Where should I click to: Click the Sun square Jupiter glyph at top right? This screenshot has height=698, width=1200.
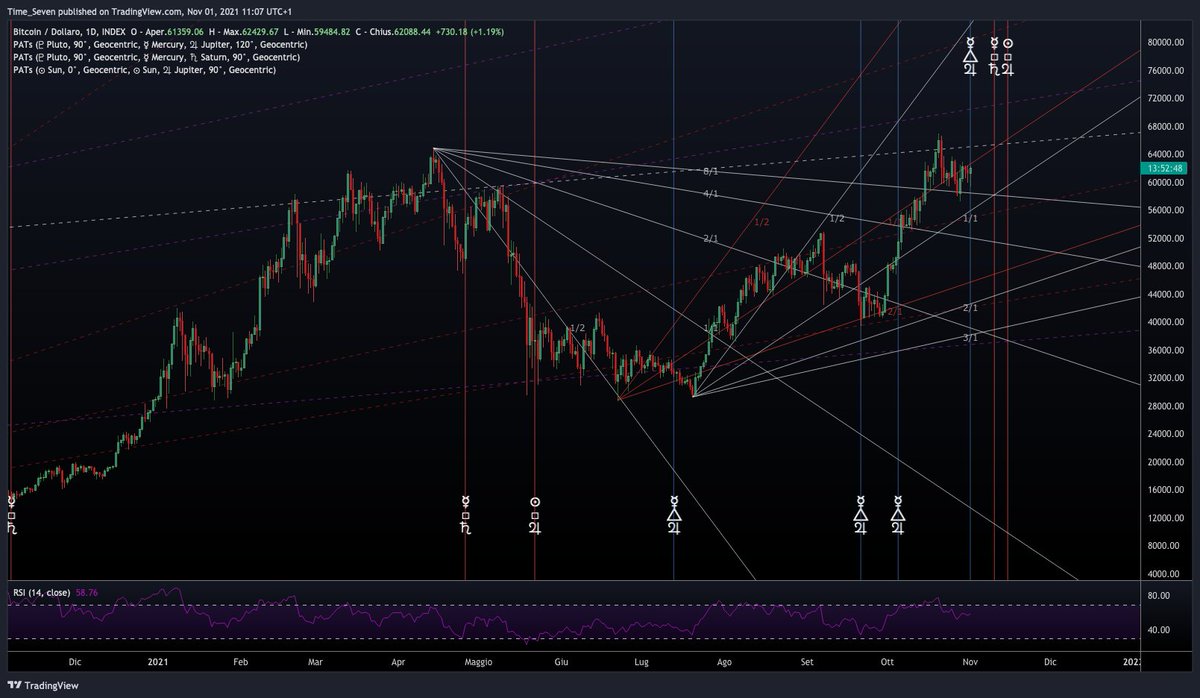pos(1008,58)
